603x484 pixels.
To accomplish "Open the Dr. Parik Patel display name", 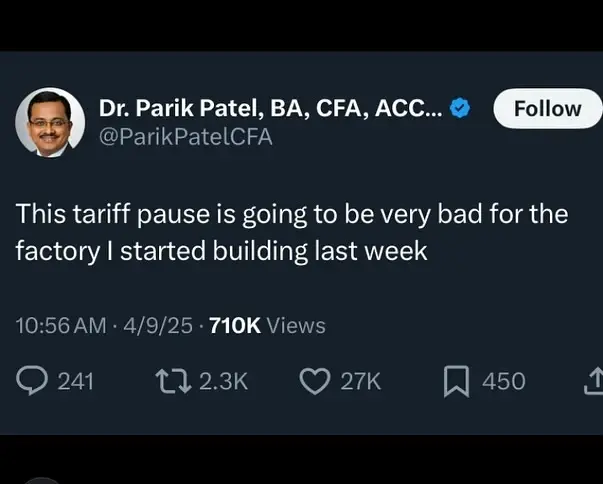I will click(x=271, y=108).
